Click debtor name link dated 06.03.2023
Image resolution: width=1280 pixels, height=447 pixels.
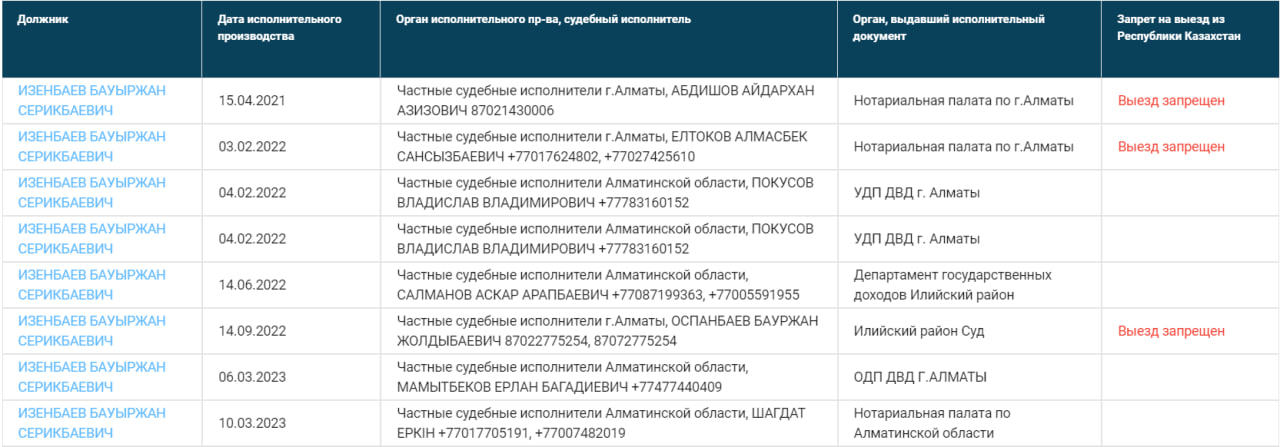point(92,376)
